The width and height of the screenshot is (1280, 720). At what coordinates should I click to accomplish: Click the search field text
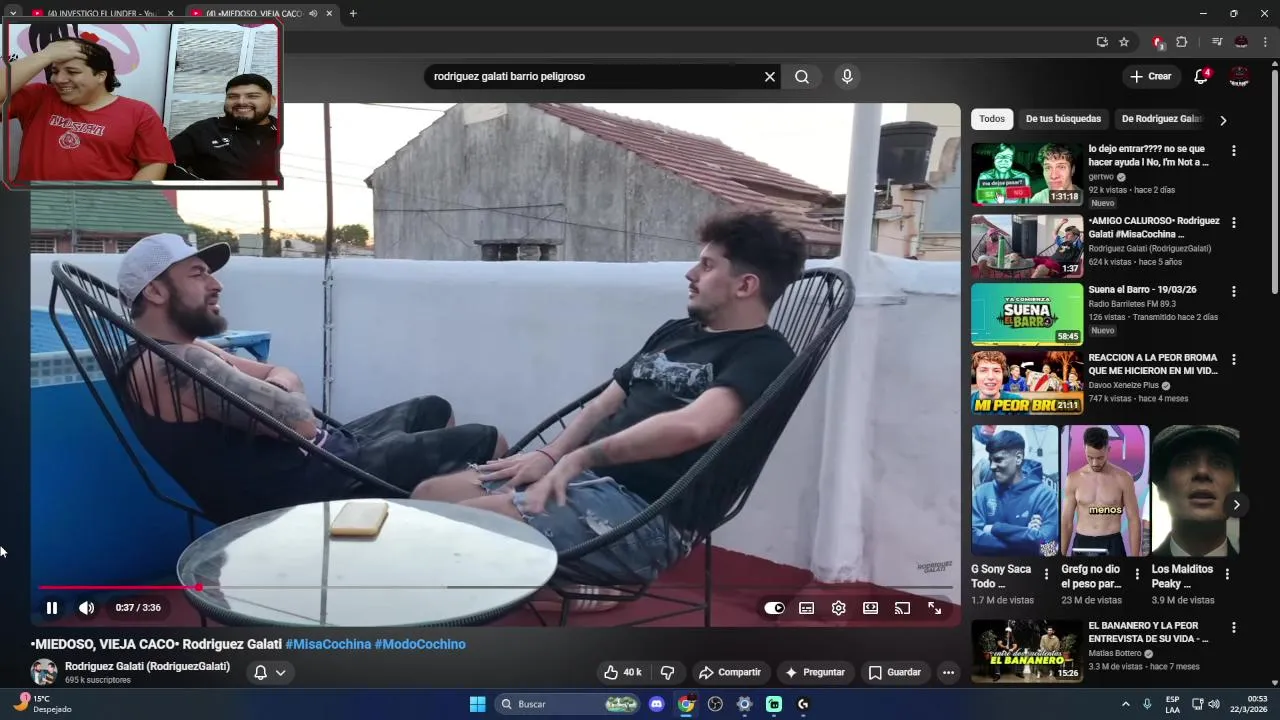(x=509, y=76)
